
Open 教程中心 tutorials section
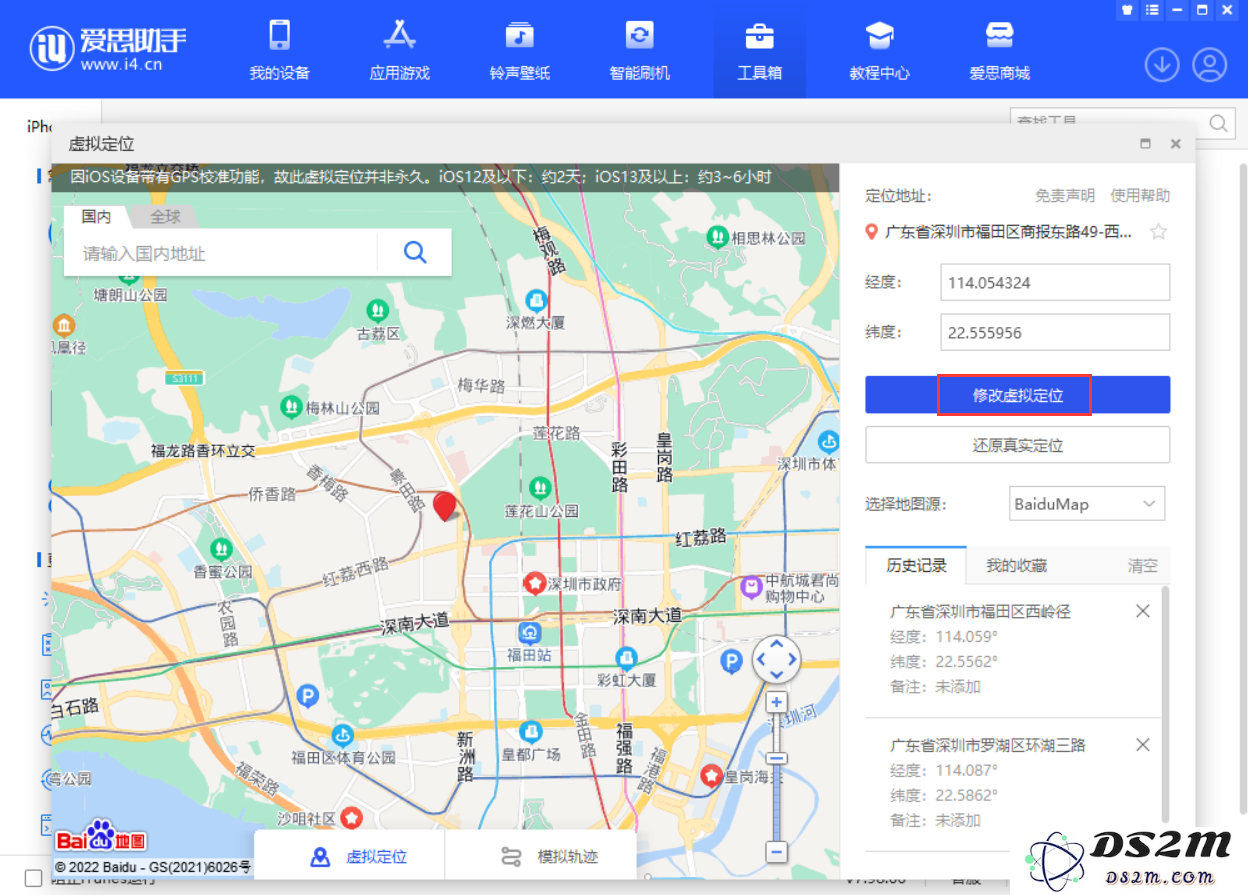click(x=879, y=50)
